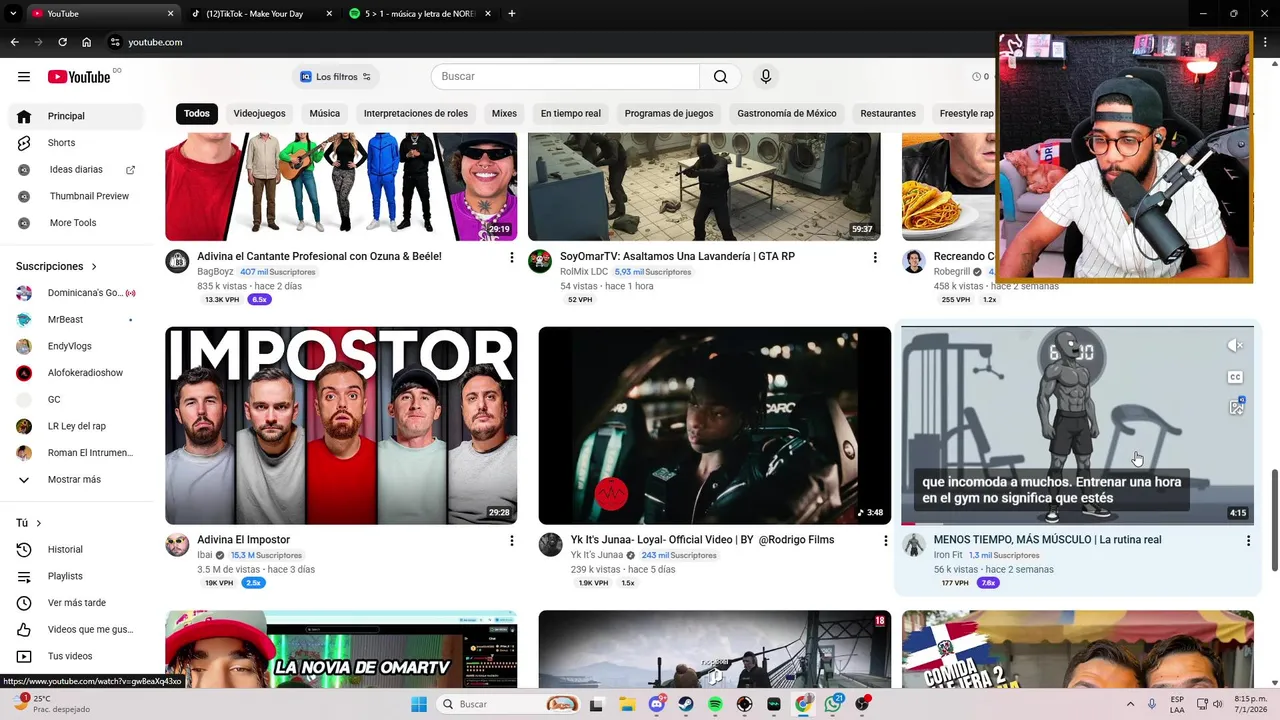The height and width of the screenshot is (720, 1280).
Task: Expand the Suscripciones section
Action: click(x=57, y=267)
